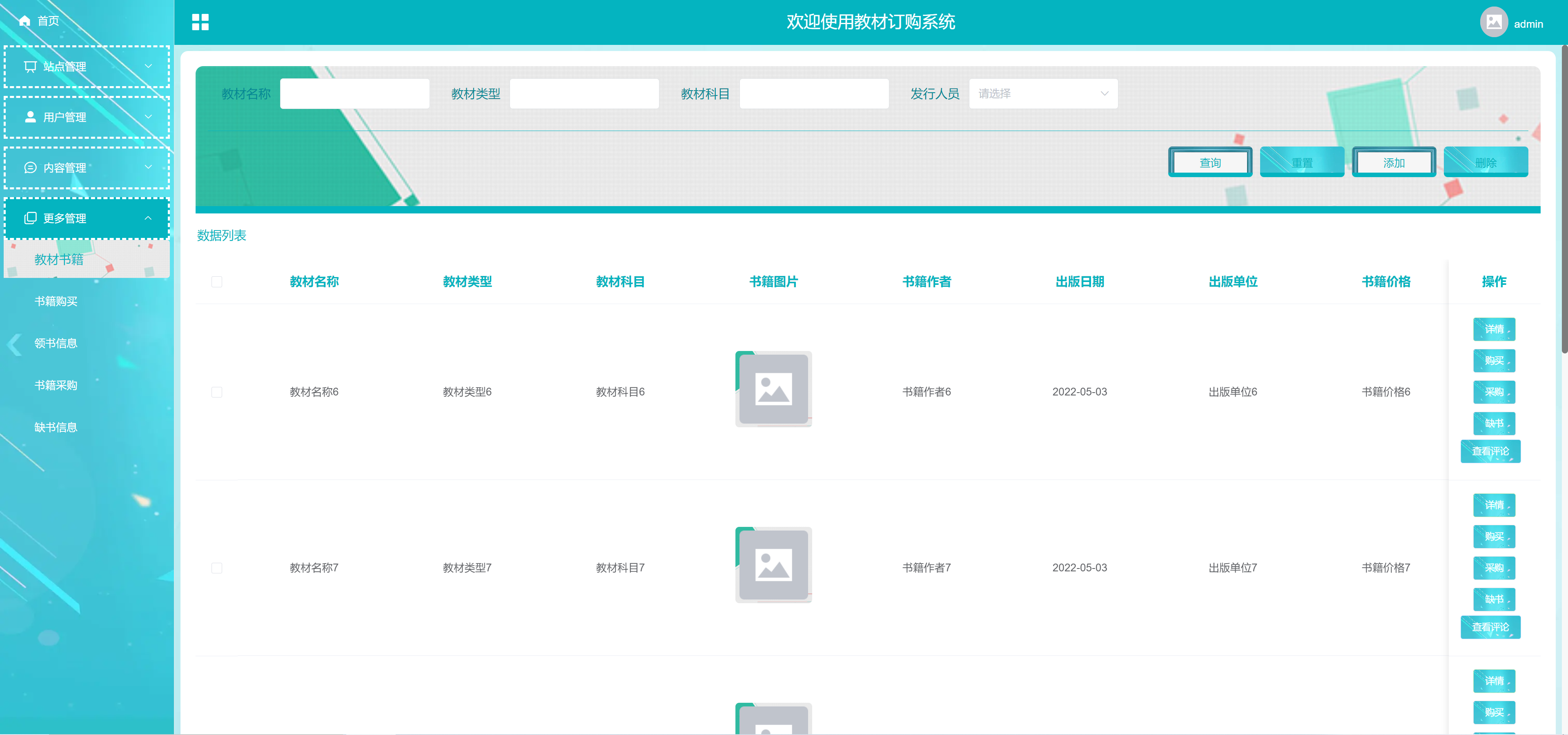Check the checkbox for 教材名称7 row

point(217,568)
